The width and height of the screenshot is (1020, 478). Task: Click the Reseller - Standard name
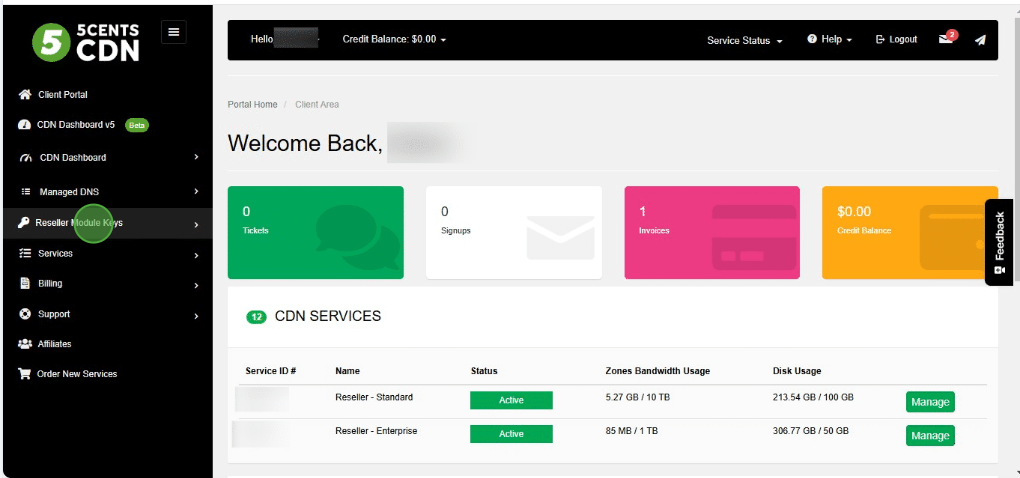[x=374, y=397]
